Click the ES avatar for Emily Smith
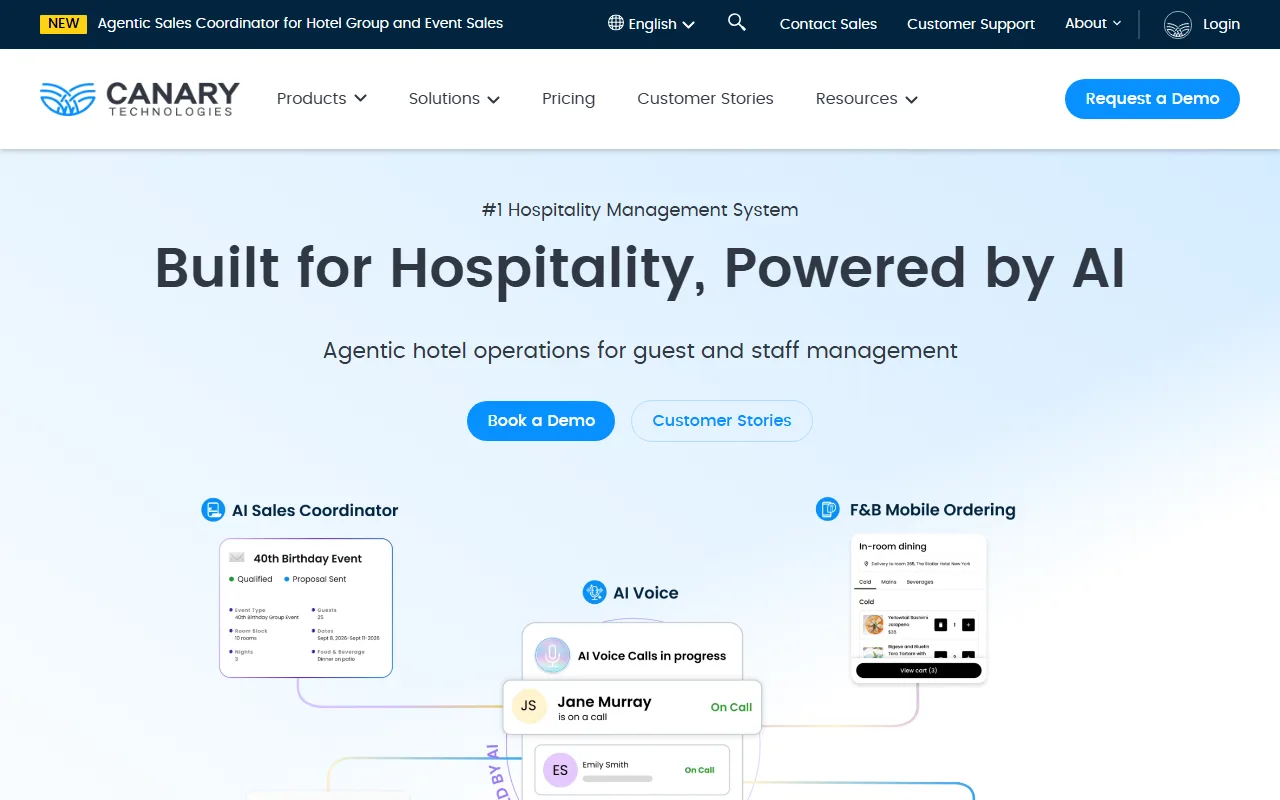The width and height of the screenshot is (1280, 800). pos(560,770)
